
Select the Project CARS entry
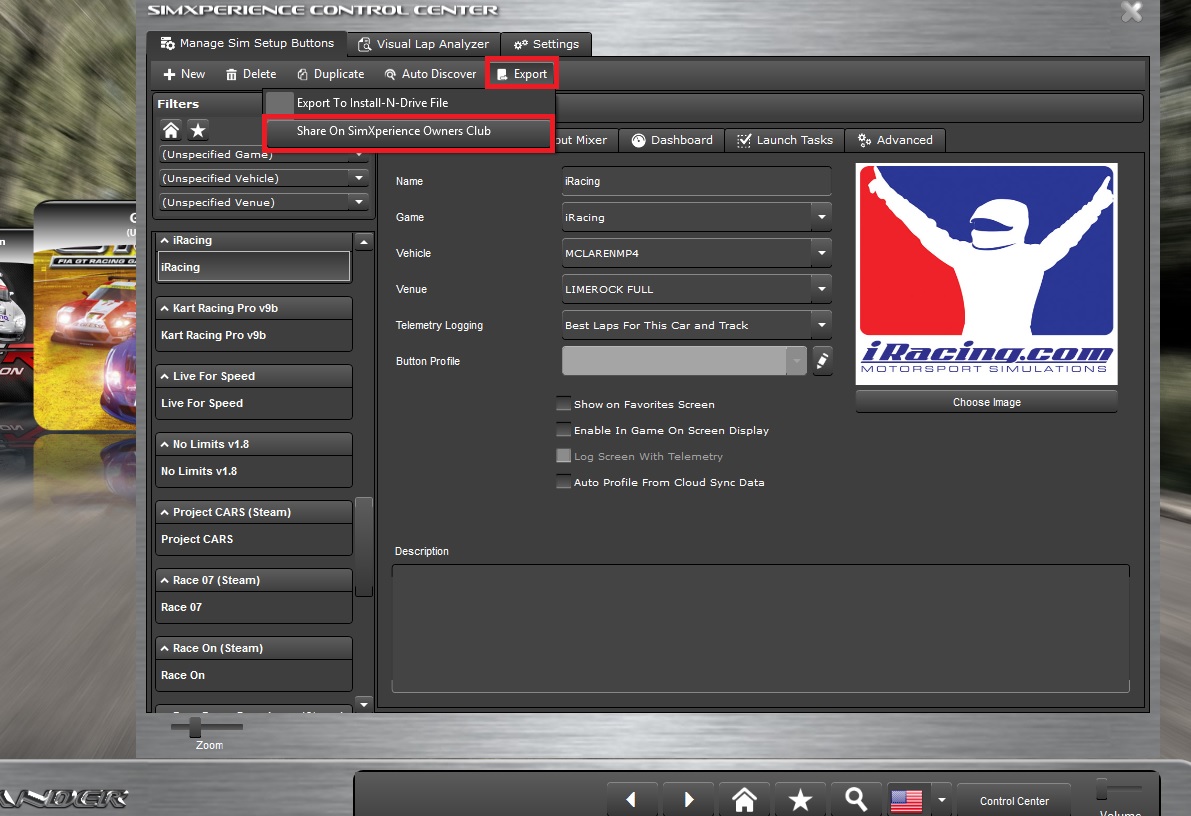[x=254, y=539]
